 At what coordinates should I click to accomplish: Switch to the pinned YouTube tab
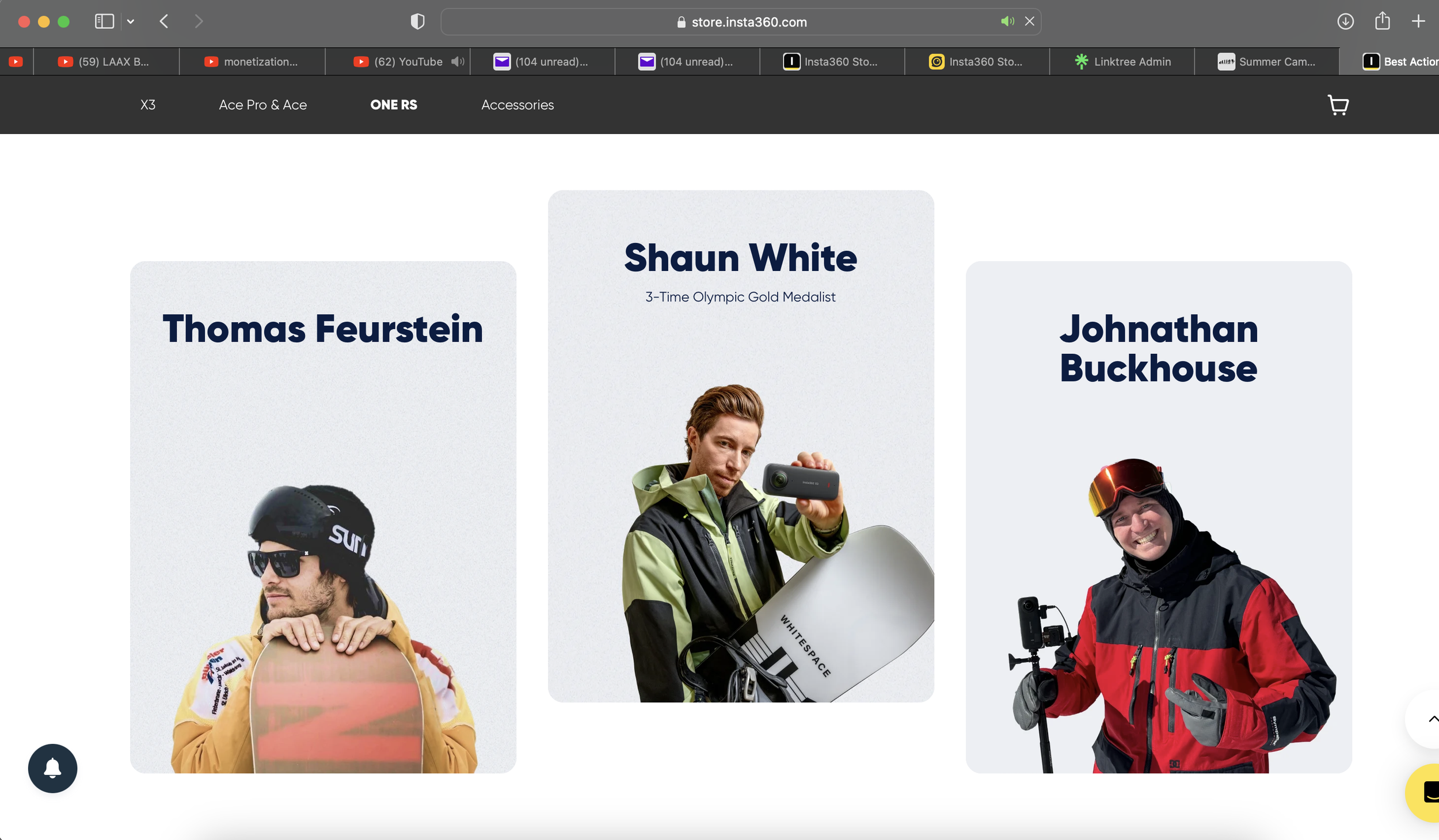(16, 62)
